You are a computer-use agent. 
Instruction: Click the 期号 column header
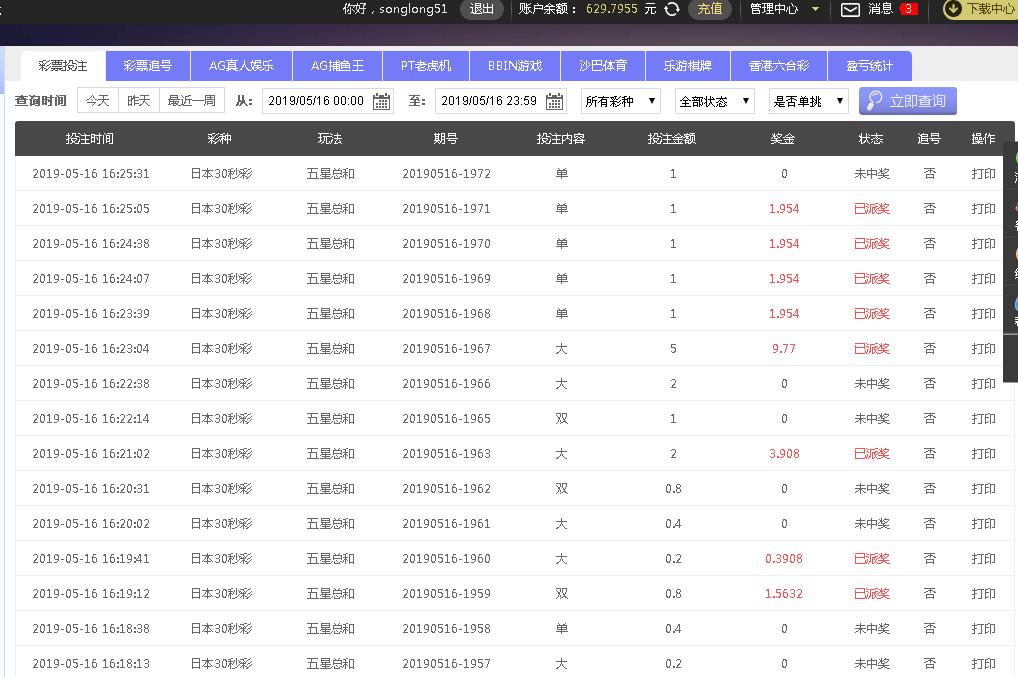tap(446, 139)
